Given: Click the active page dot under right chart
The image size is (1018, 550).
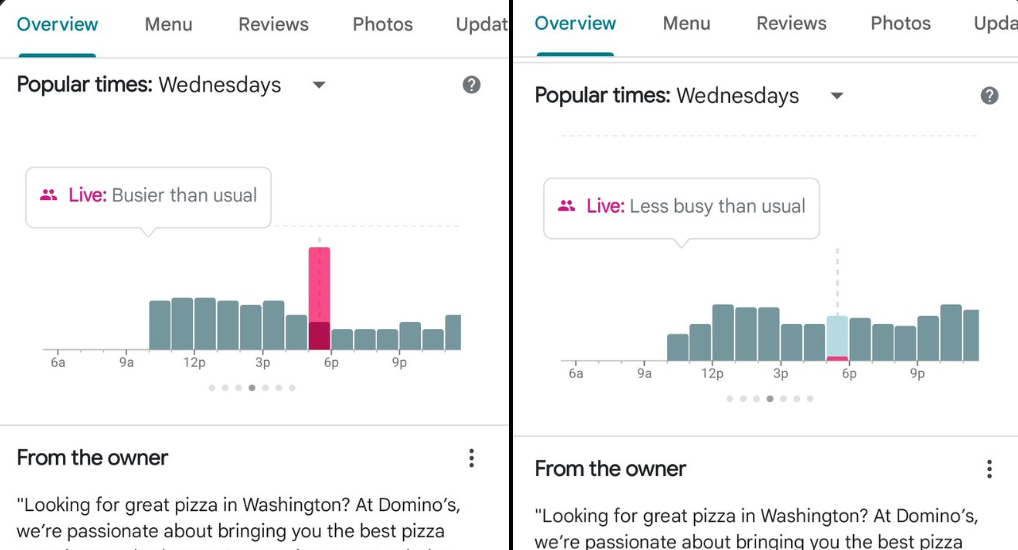Looking at the screenshot, I should coord(769,398).
